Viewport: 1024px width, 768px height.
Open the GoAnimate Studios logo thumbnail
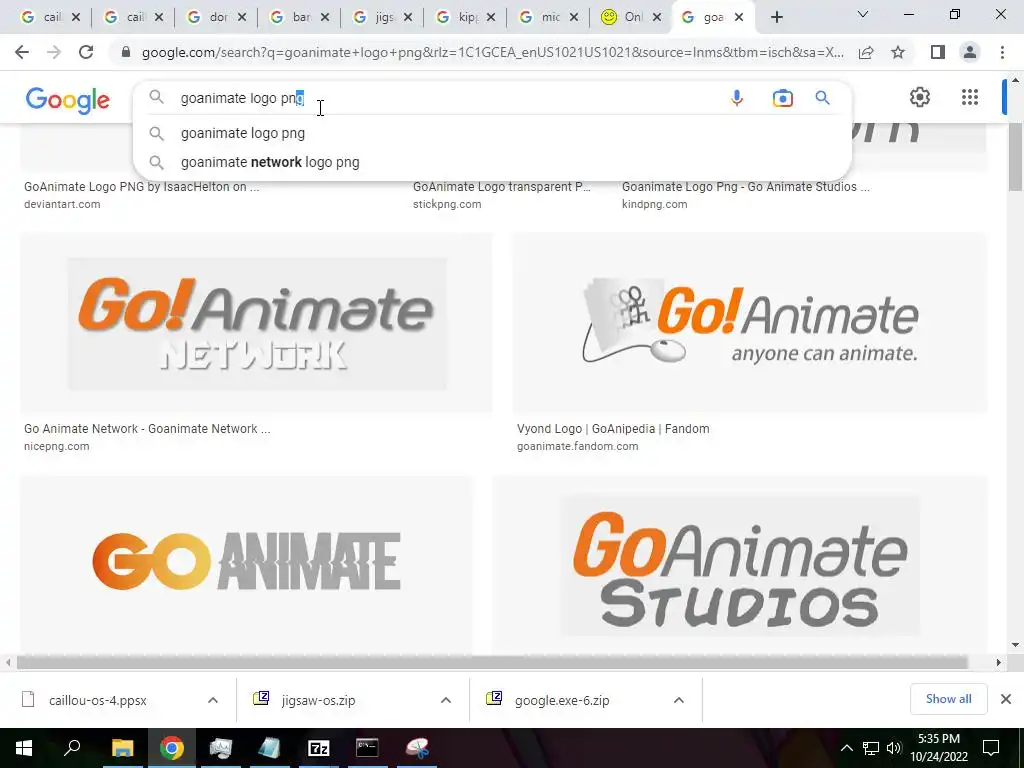740,564
